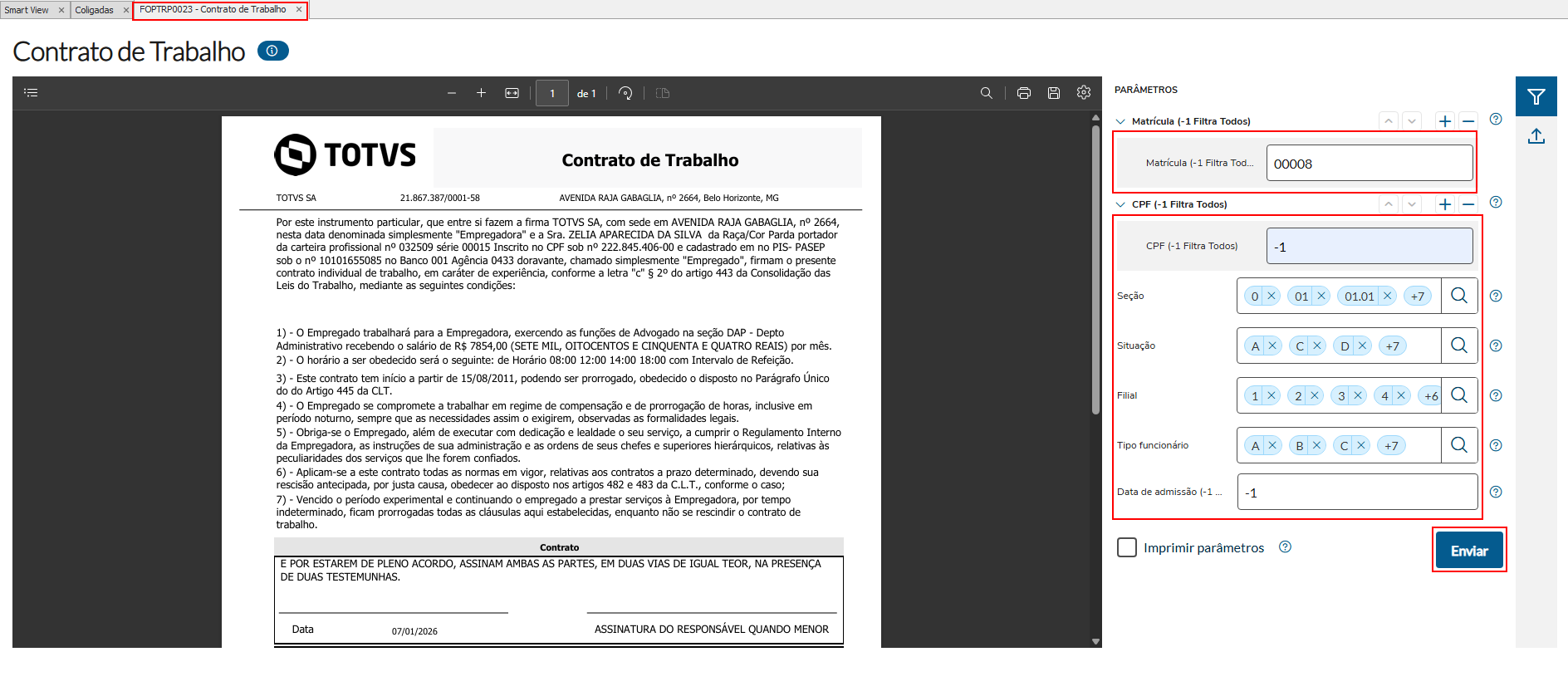Fit the page to width

[512, 93]
